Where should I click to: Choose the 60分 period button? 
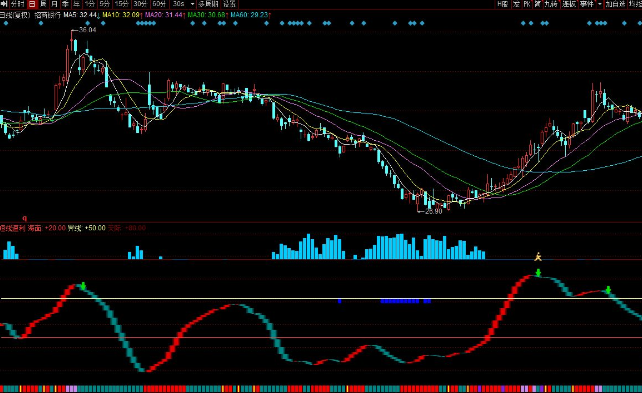pyautogui.click(x=159, y=4)
